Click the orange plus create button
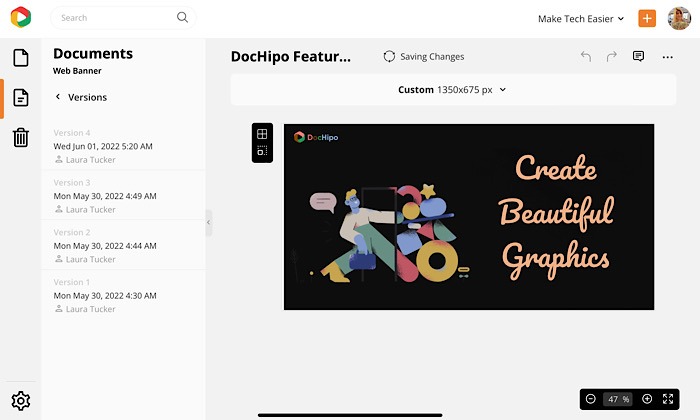The height and width of the screenshot is (420, 700). (647, 18)
